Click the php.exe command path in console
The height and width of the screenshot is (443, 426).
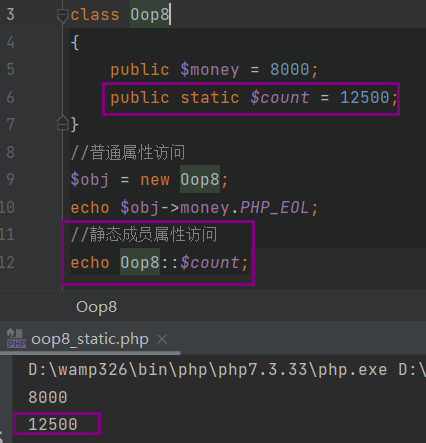point(208,370)
